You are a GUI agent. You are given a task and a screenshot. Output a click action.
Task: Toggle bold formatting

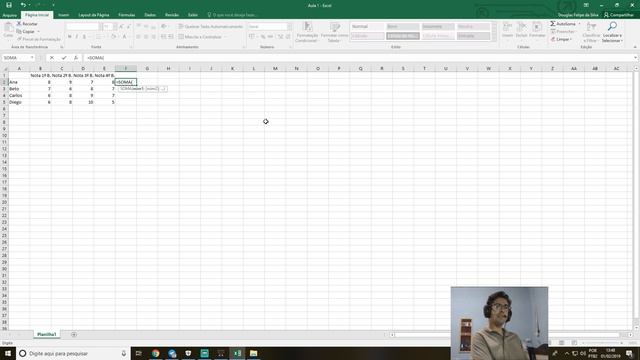tap(70, 37)
